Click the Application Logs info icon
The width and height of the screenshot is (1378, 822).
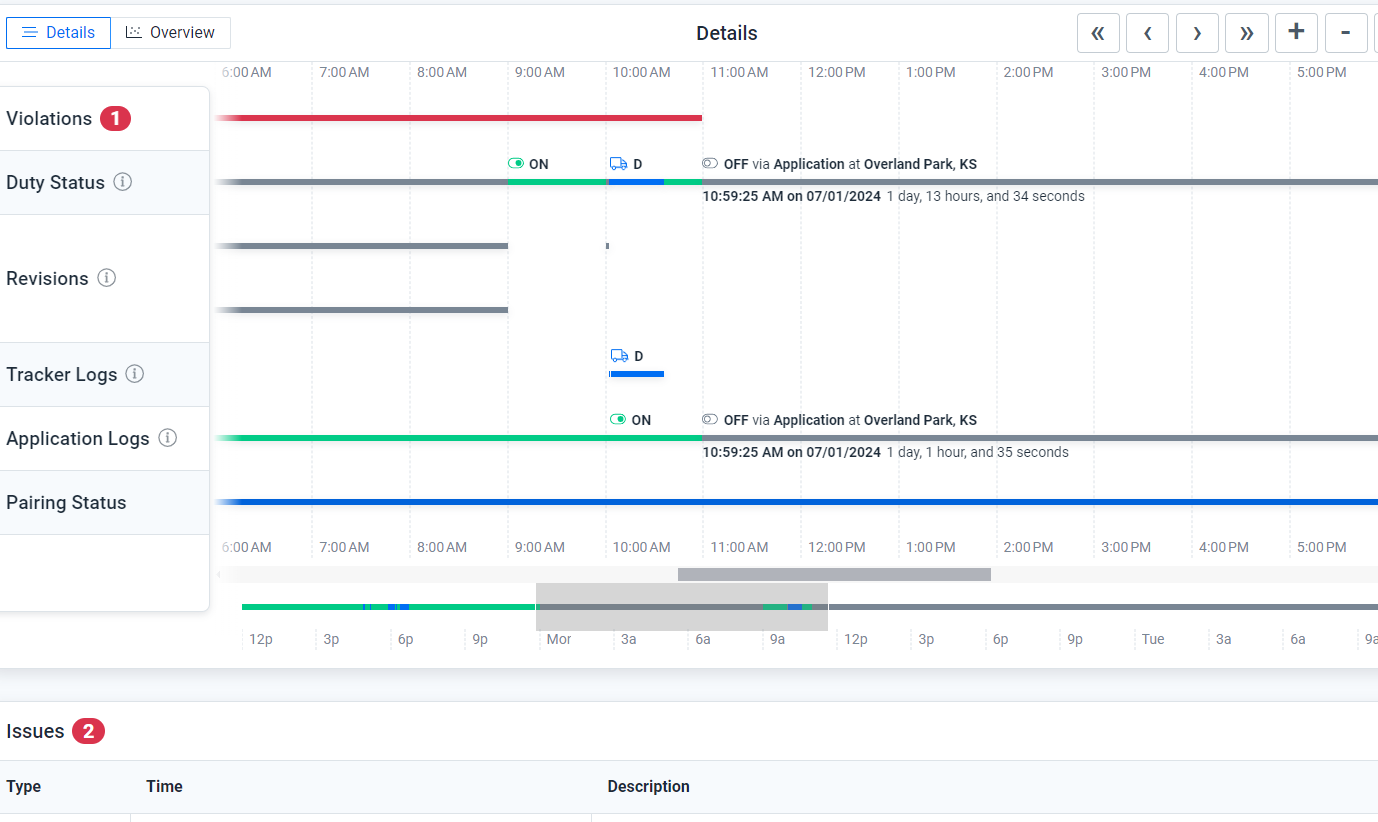tap(168, 438)
